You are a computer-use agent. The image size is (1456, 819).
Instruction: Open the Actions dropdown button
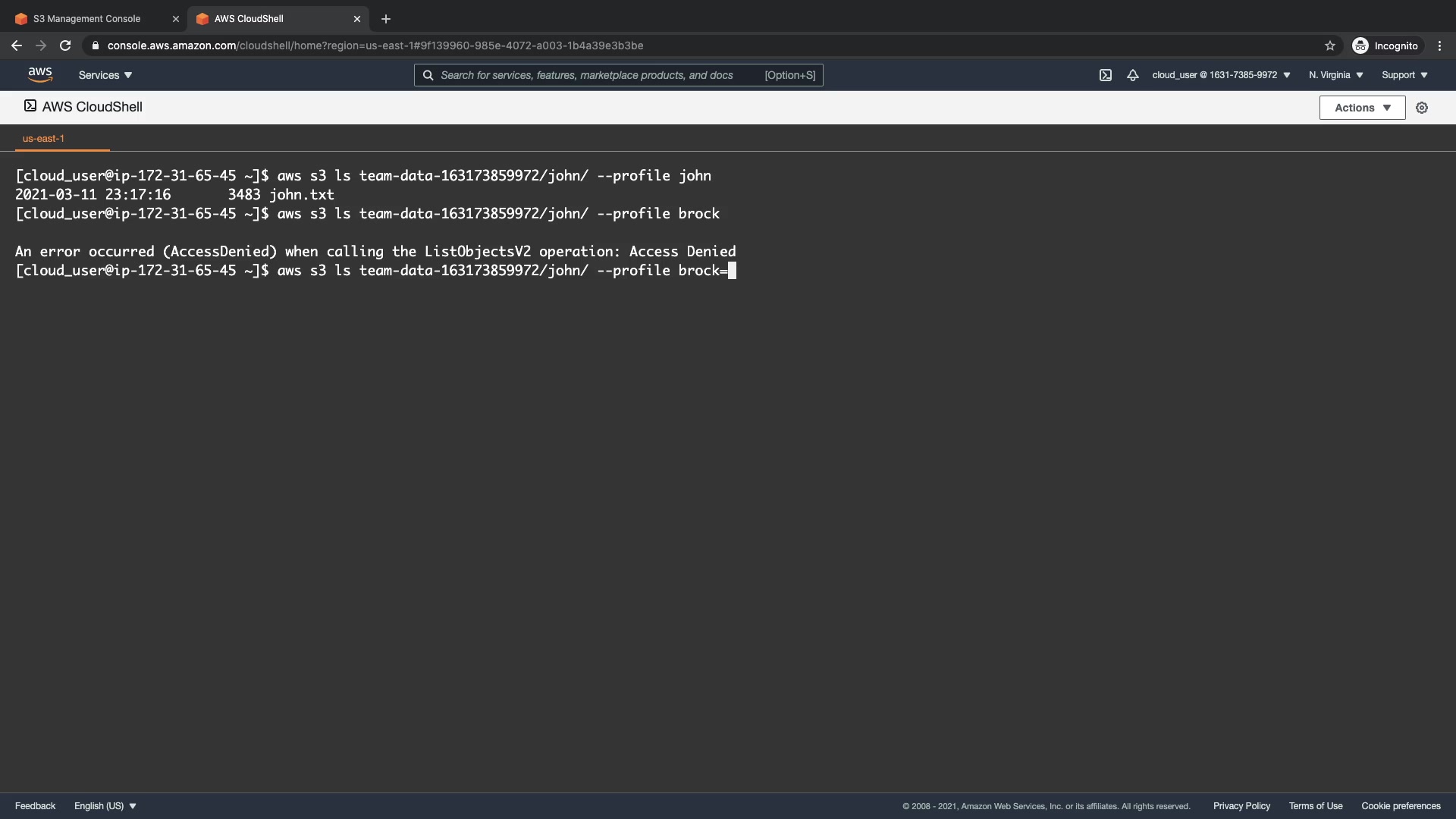click(1362, 108)
